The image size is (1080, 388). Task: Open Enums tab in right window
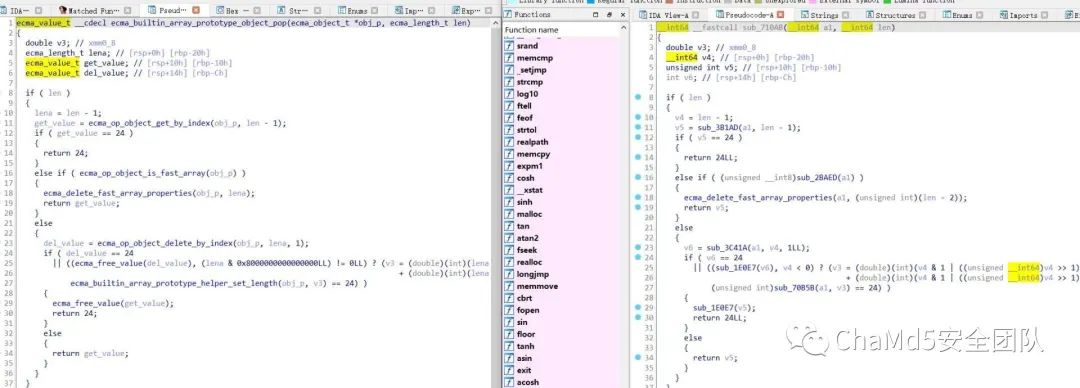(x=962, y=14)
